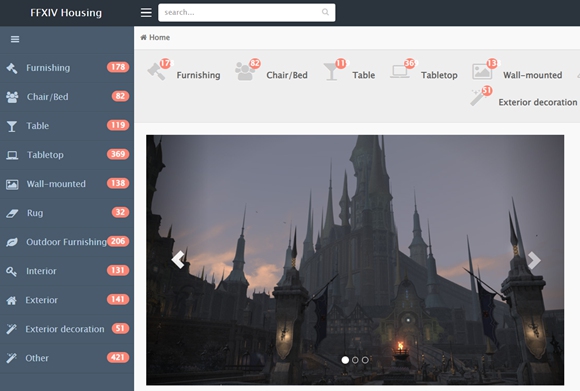Viewport: 580px width, 391px height.
Task: Open the Rug category in the sidebar
Action: (67, 213)
